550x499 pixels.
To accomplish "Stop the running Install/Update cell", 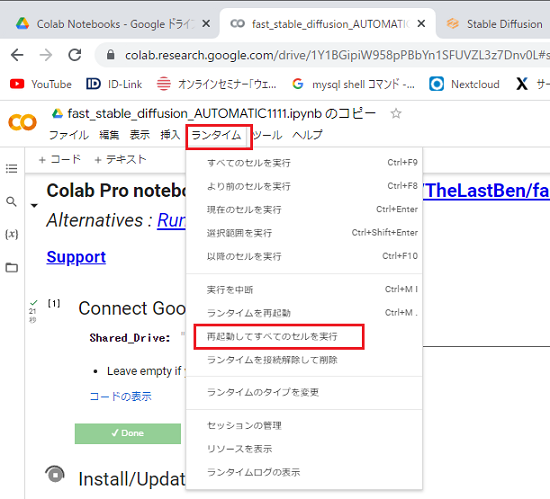I will click(x=55, y=475).
